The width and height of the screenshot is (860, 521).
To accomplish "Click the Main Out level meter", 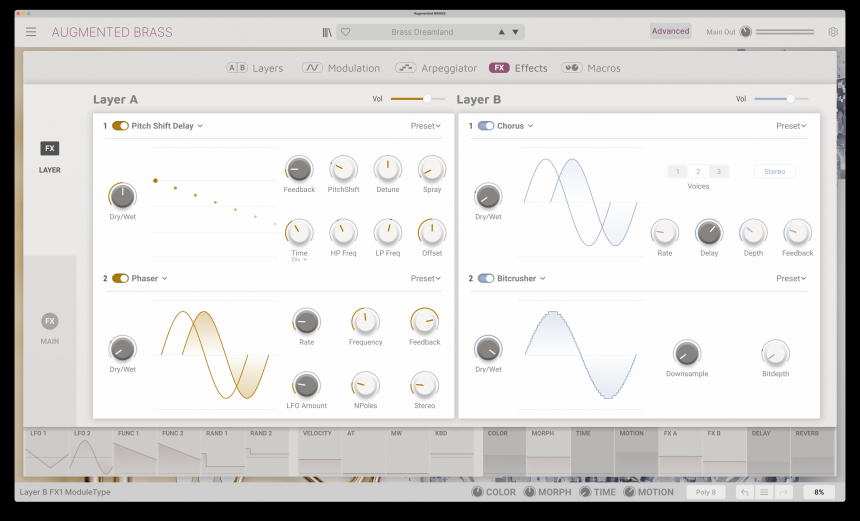I will (x=785, y=32).
